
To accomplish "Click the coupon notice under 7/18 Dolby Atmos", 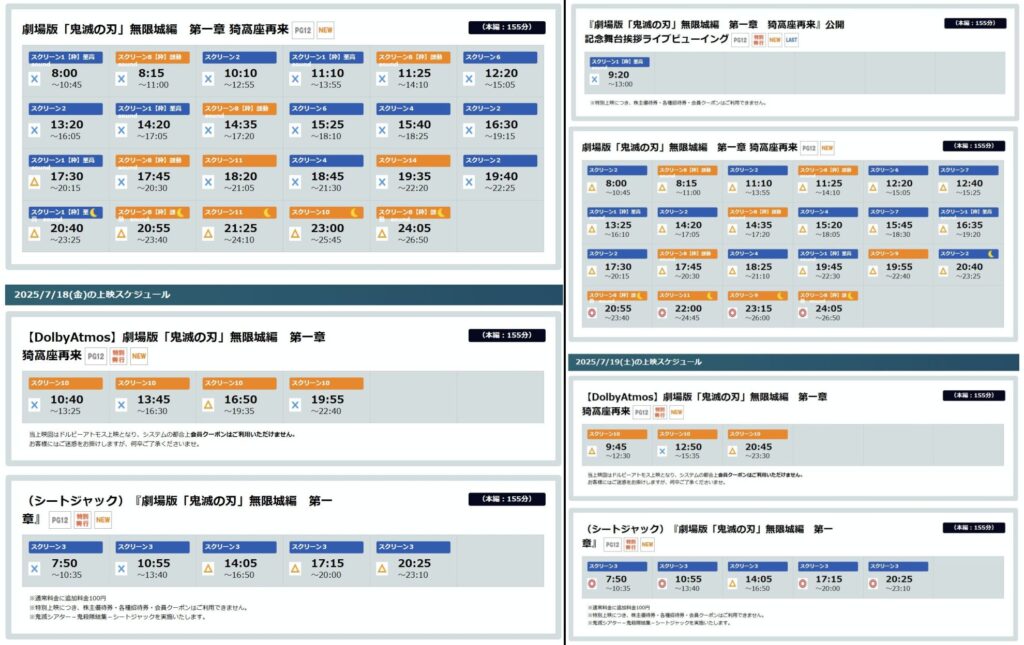I will [162, 439].
